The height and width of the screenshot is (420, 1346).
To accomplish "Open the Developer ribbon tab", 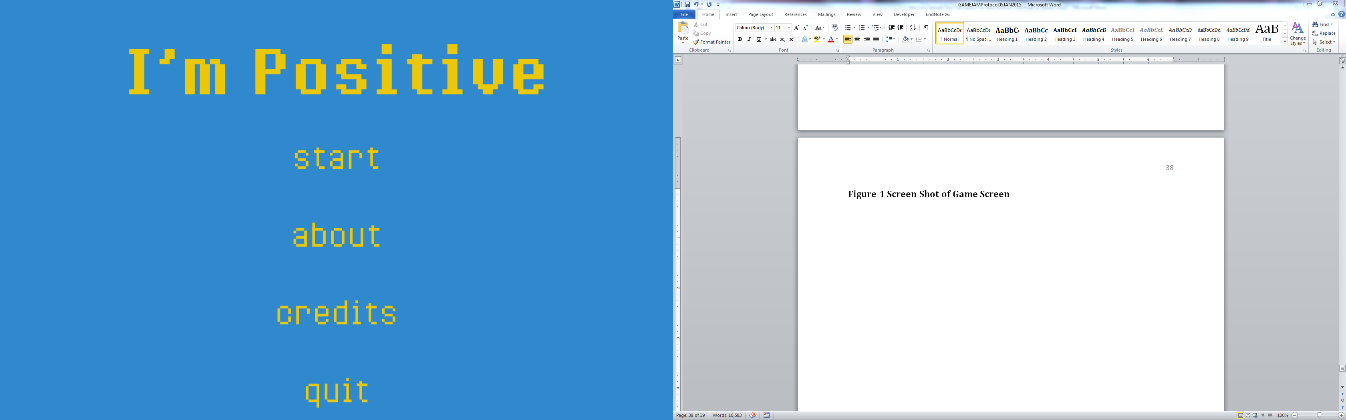I will point(904,15).
